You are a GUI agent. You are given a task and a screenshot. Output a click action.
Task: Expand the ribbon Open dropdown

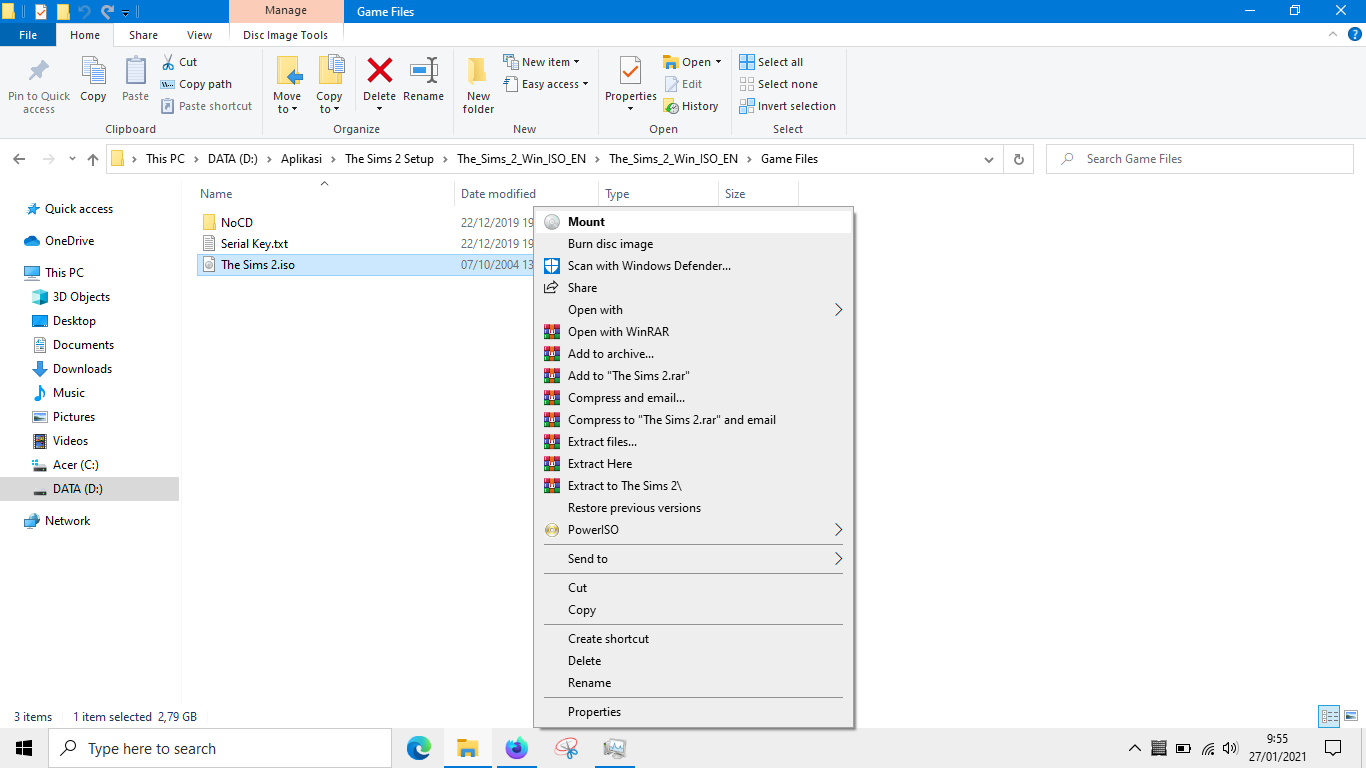pos(718,62)
